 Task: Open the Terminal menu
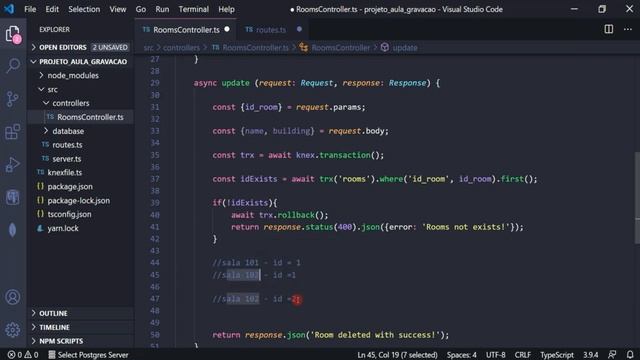pos(193,9)
